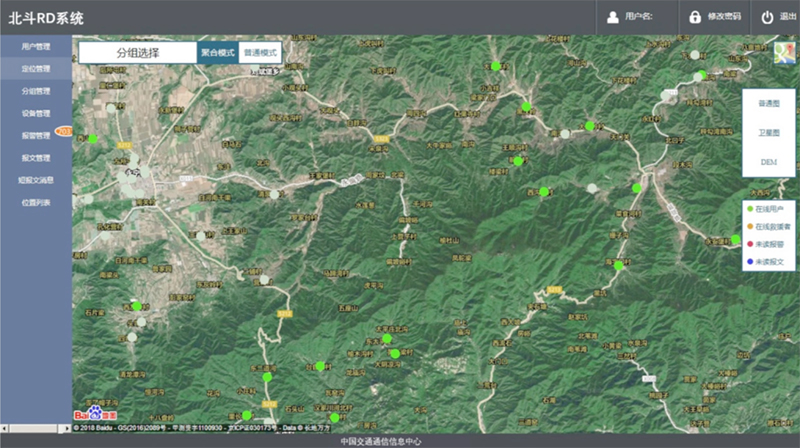Viewport: 800px width, 448px height.
Task: Click the green 在线用户 legend dot
Action: tap(749, 208)
